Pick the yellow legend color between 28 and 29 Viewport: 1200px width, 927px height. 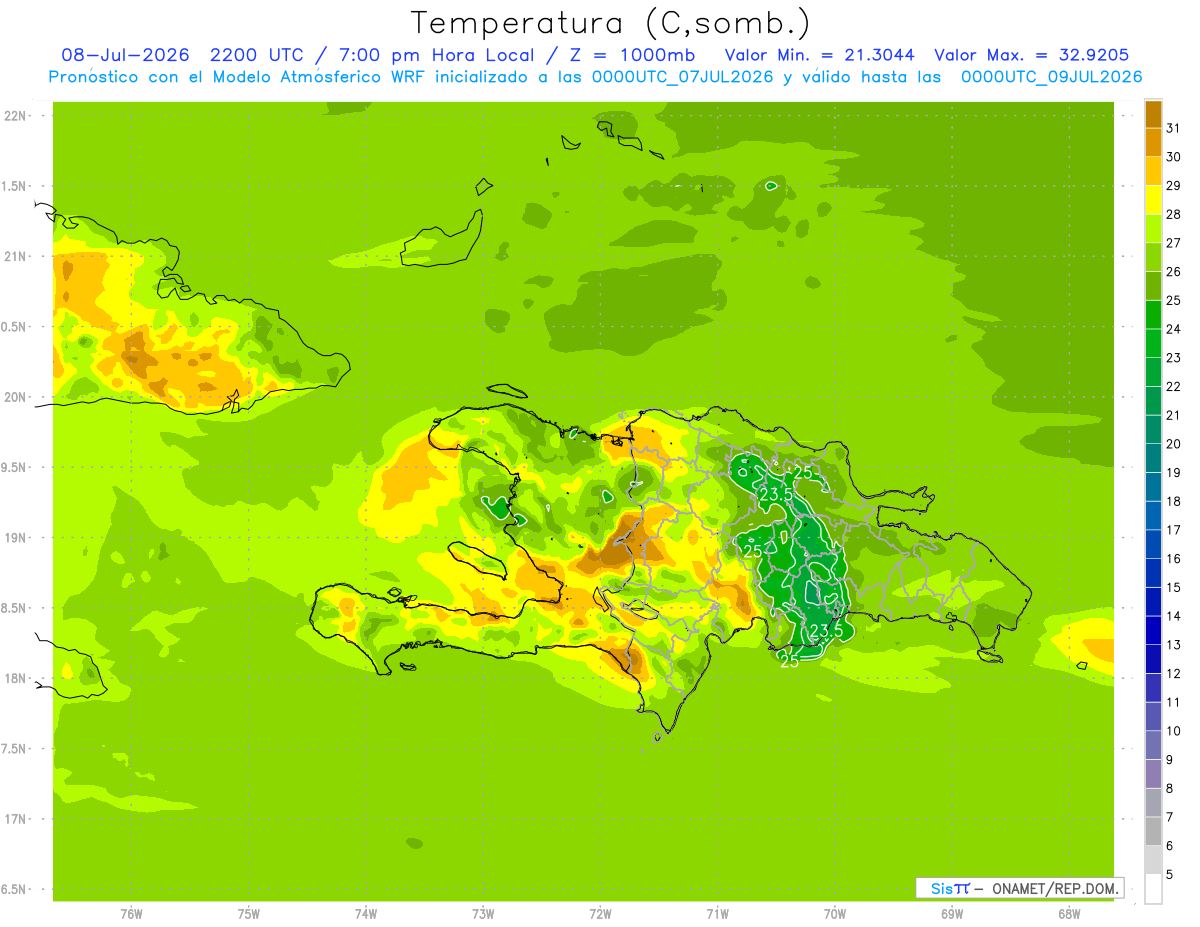[x=1153, y=200]
